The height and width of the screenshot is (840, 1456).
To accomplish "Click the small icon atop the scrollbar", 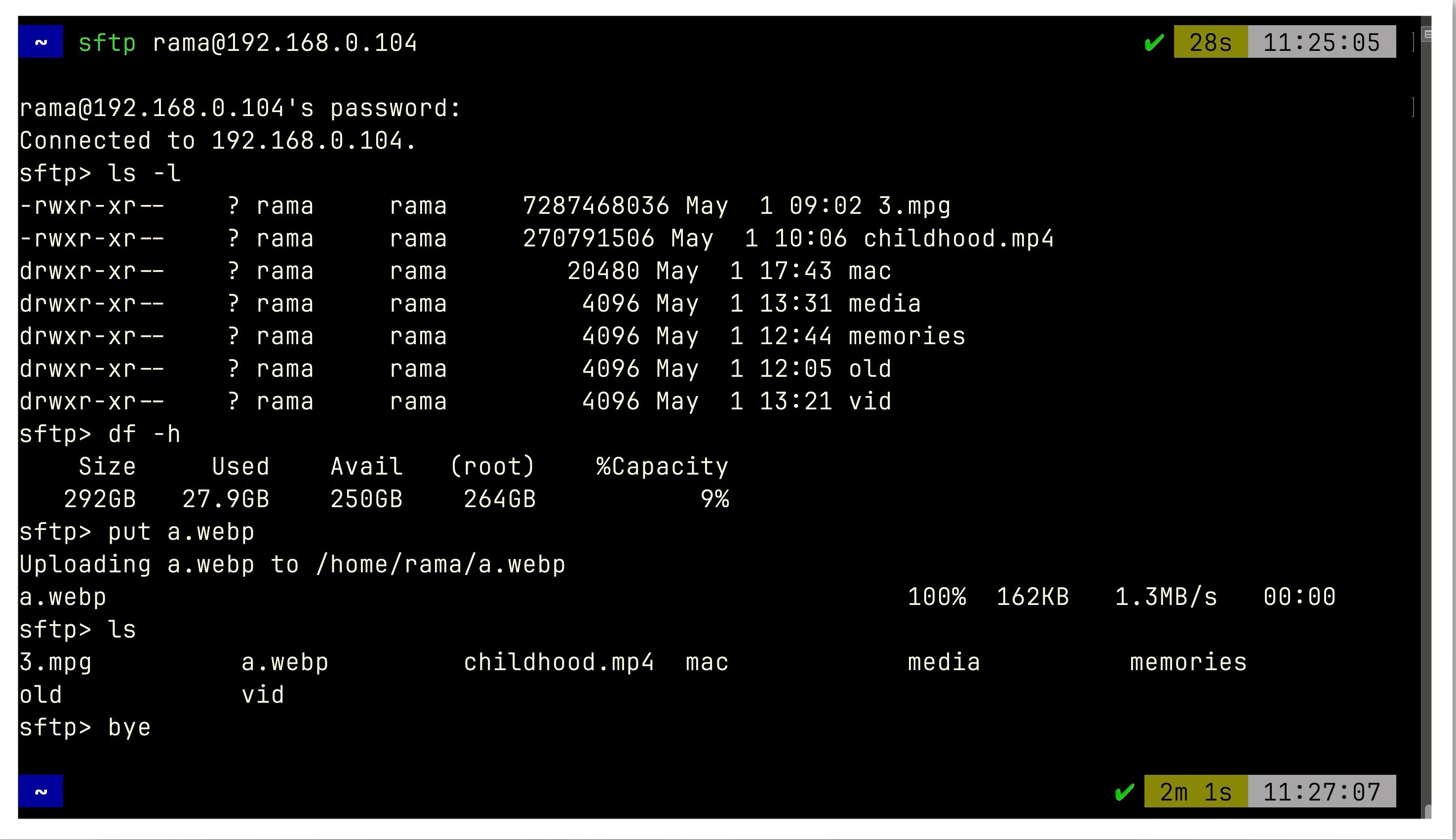I will pos(1427,35).
